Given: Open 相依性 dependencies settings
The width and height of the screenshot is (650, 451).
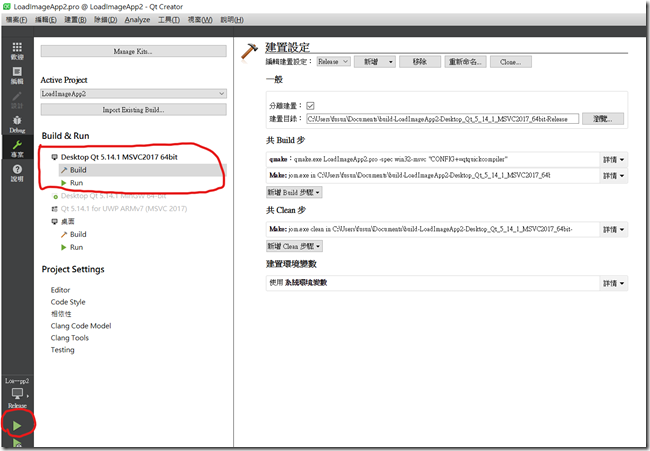Looking at the screenshot, I should click(61, 314).
